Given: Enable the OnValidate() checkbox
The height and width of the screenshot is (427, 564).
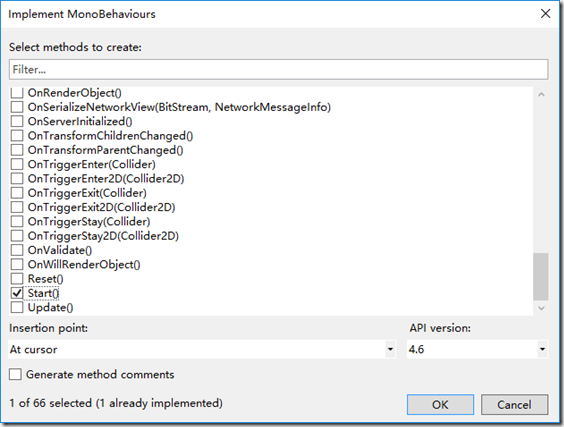Looking at the screenshot, I should (x=17, y=250).
